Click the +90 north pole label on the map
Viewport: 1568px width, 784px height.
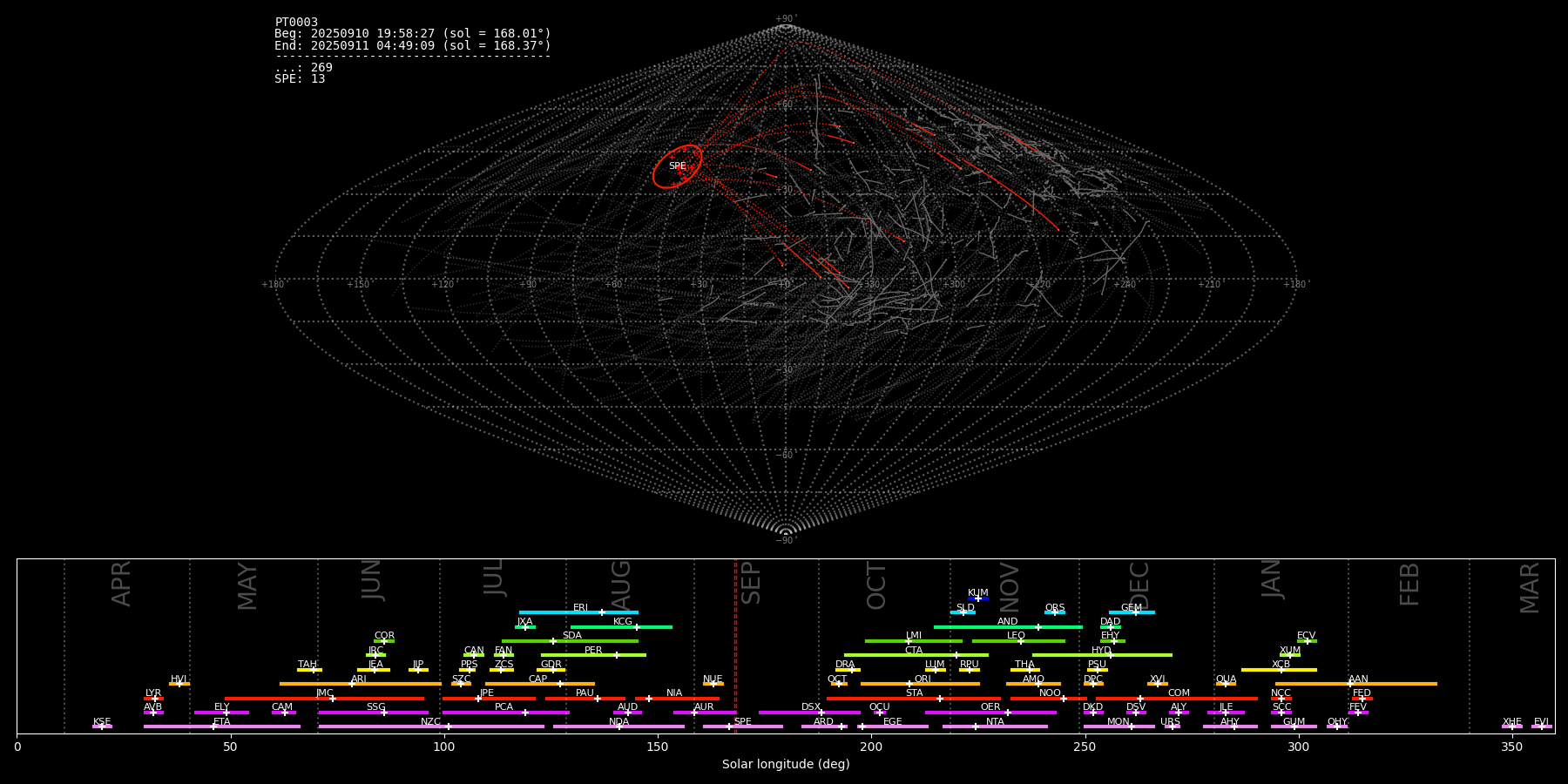[x=786, y=19]
